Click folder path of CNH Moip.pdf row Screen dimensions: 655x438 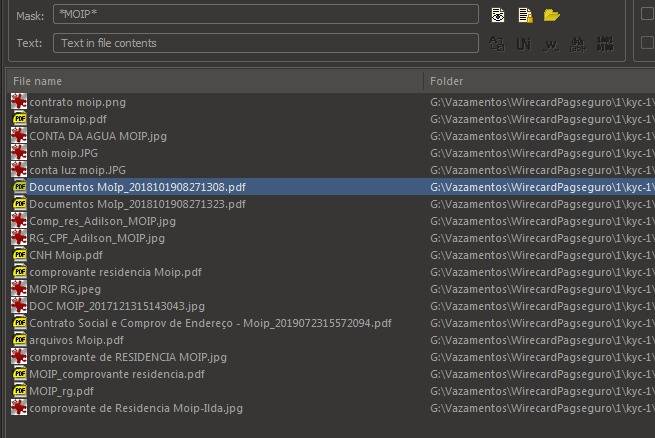pos(542,255)
